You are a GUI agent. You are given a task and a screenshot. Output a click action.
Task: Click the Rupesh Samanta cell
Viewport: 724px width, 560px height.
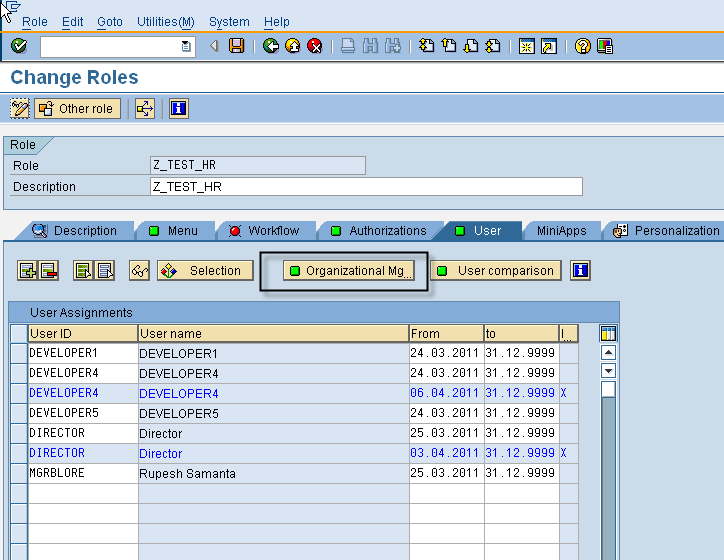[273, 473]
